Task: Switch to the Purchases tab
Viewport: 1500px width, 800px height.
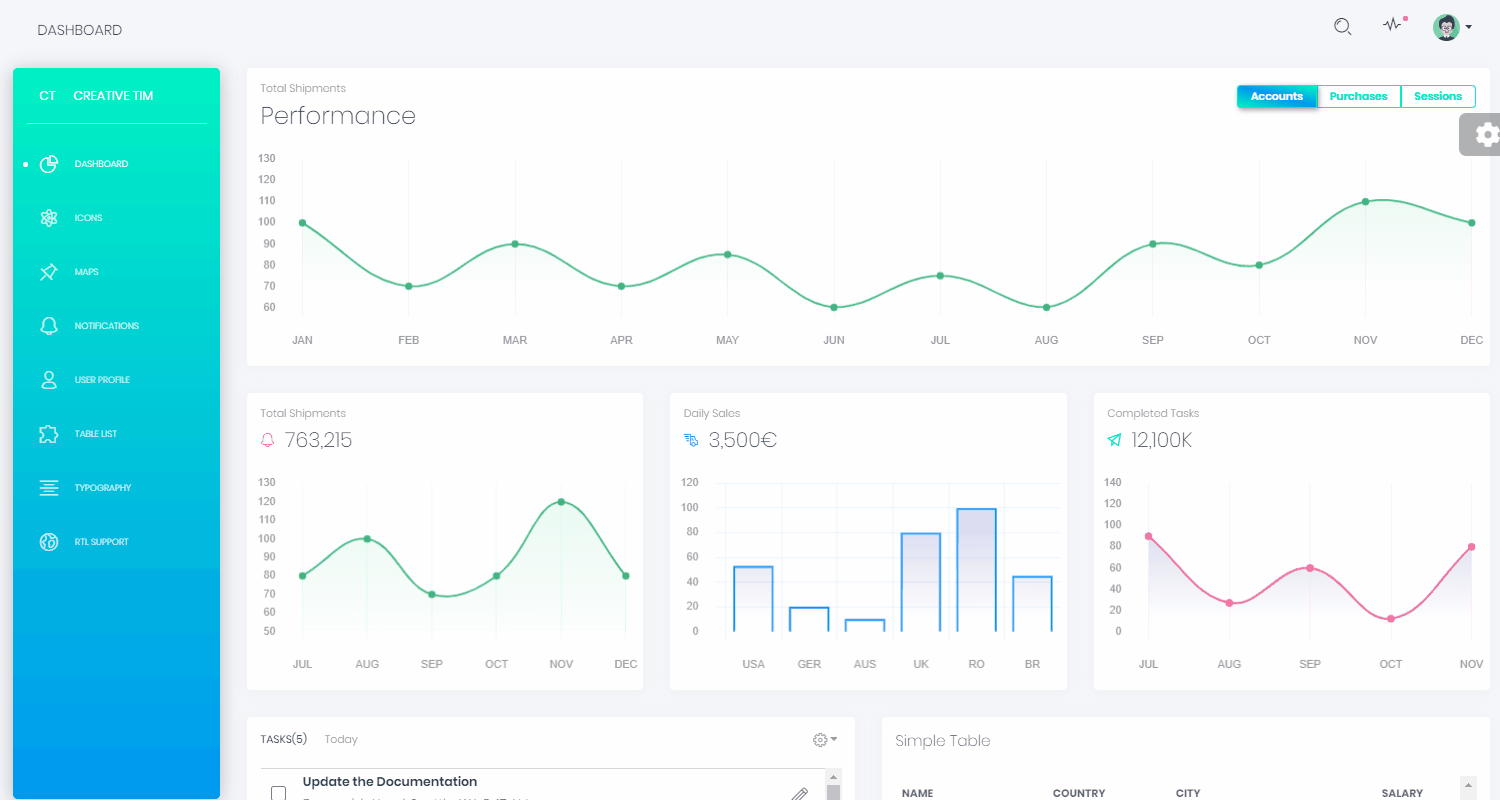Action: [1358, 96]
